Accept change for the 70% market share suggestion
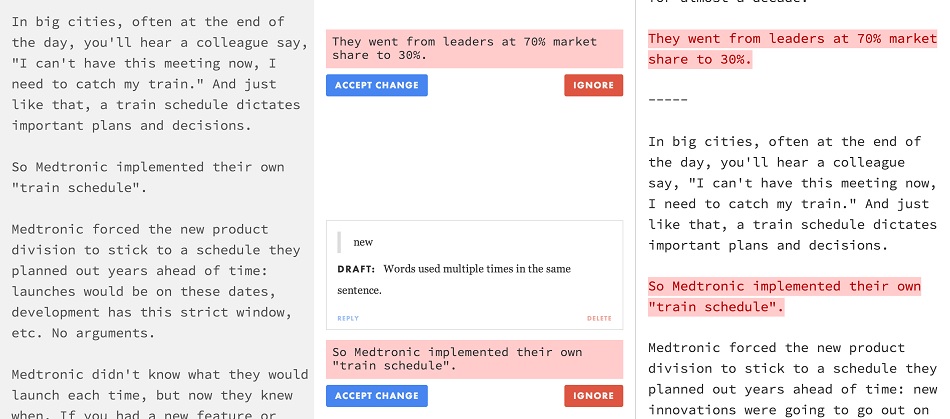The height and width of the screenshot is (419, 950). tap(376, 86)
